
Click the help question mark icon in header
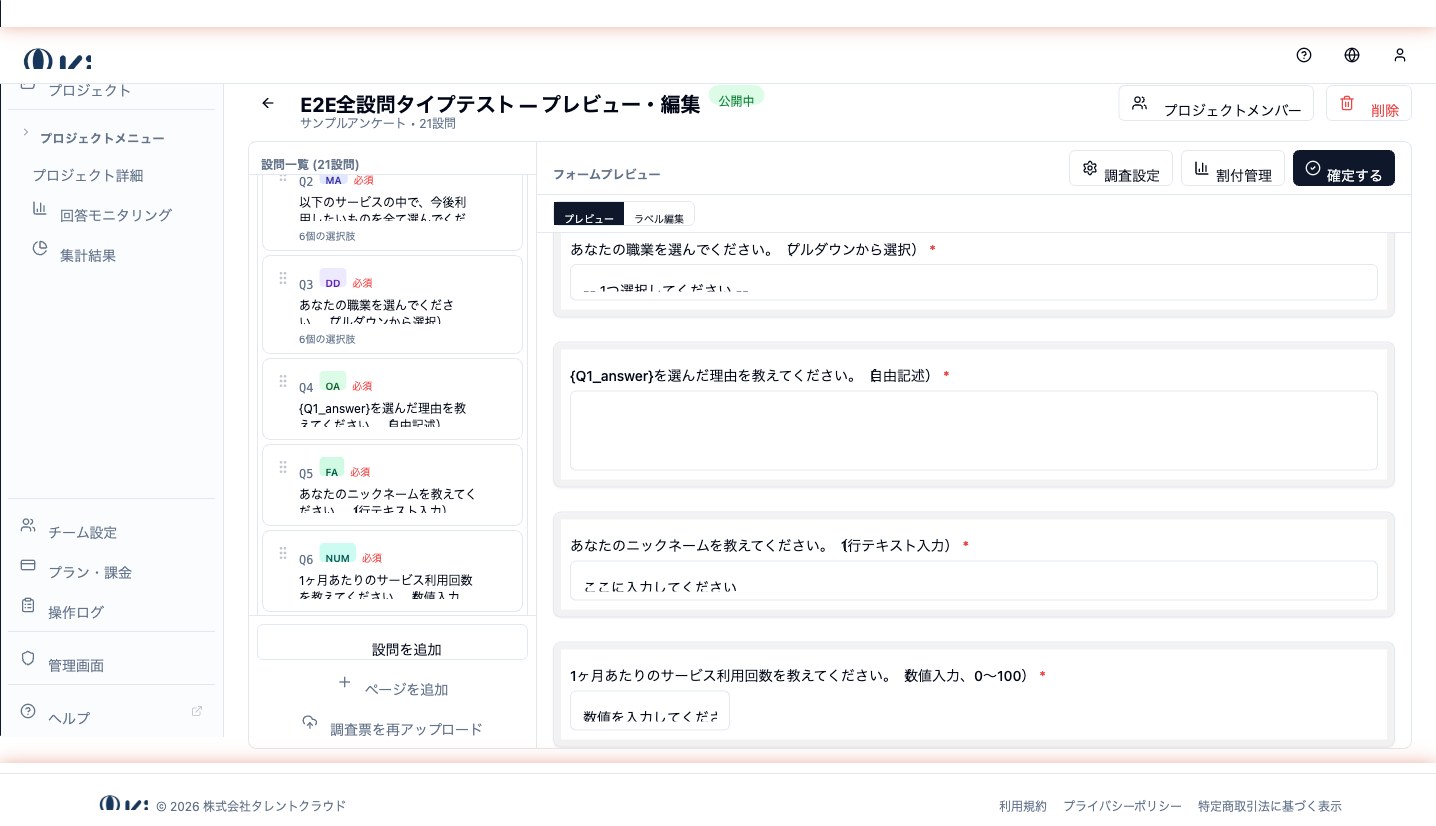[x=1303, y=55]
